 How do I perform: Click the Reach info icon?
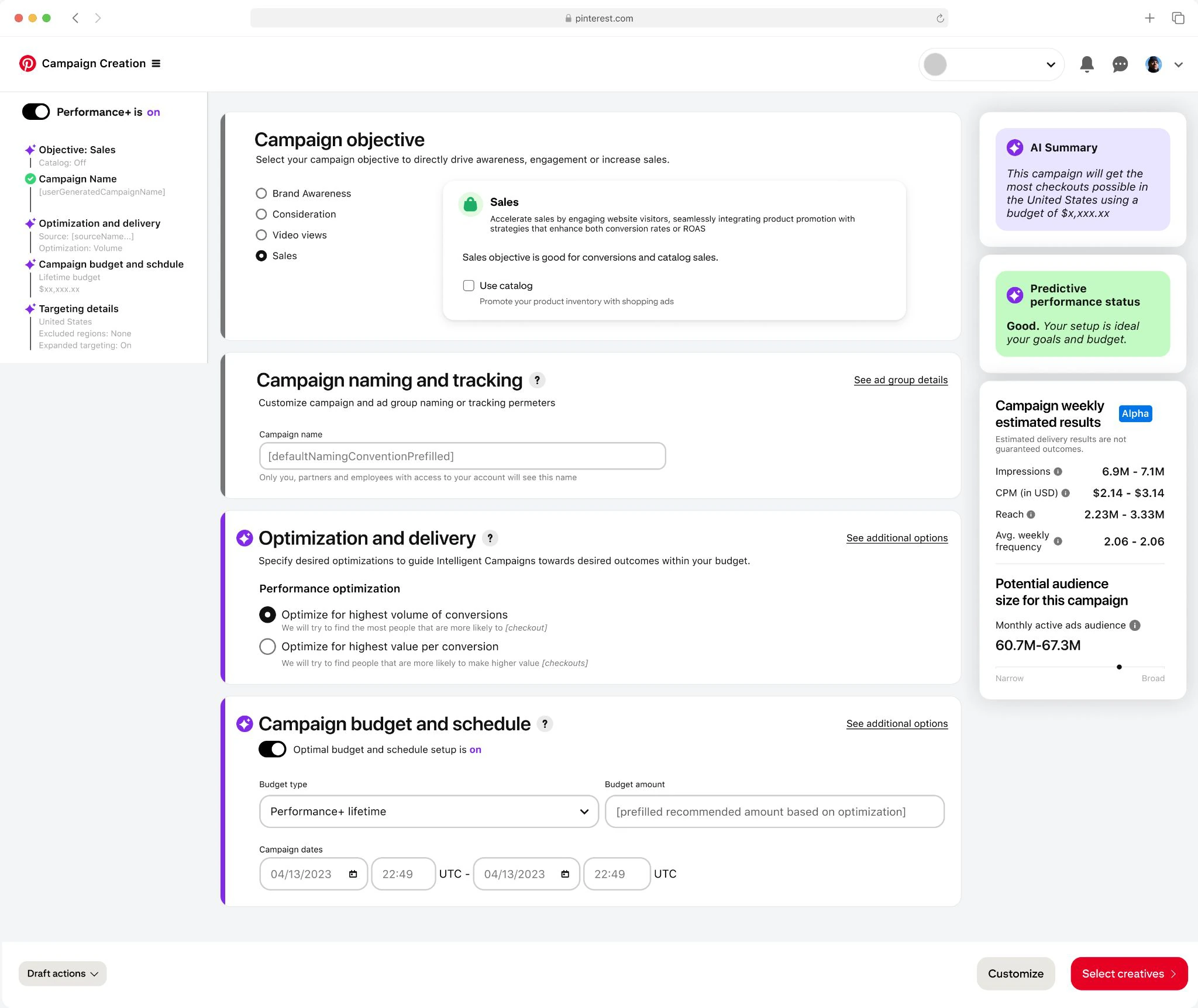pos(1031,515)
